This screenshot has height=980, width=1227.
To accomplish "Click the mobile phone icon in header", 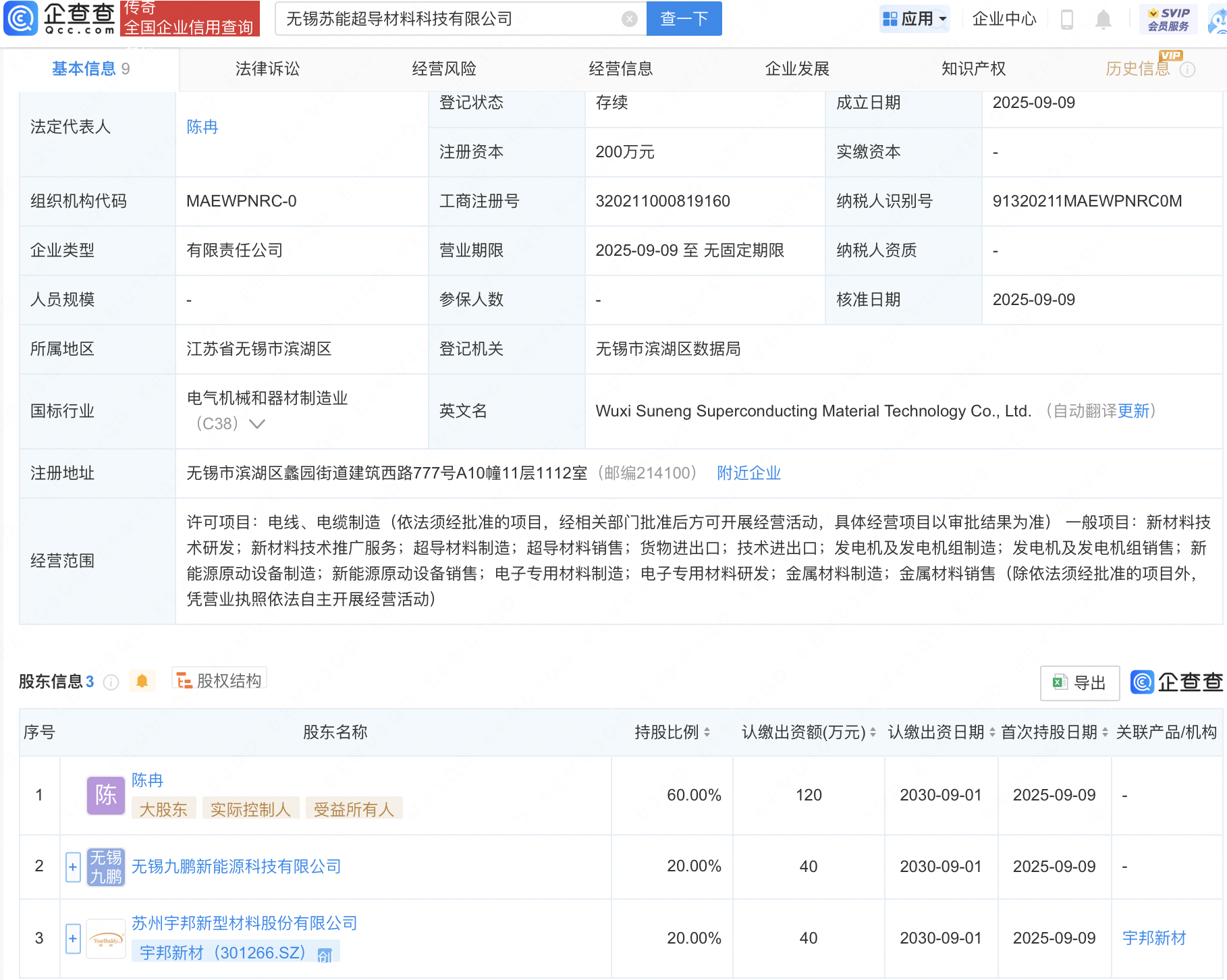I will [1066, 19].
